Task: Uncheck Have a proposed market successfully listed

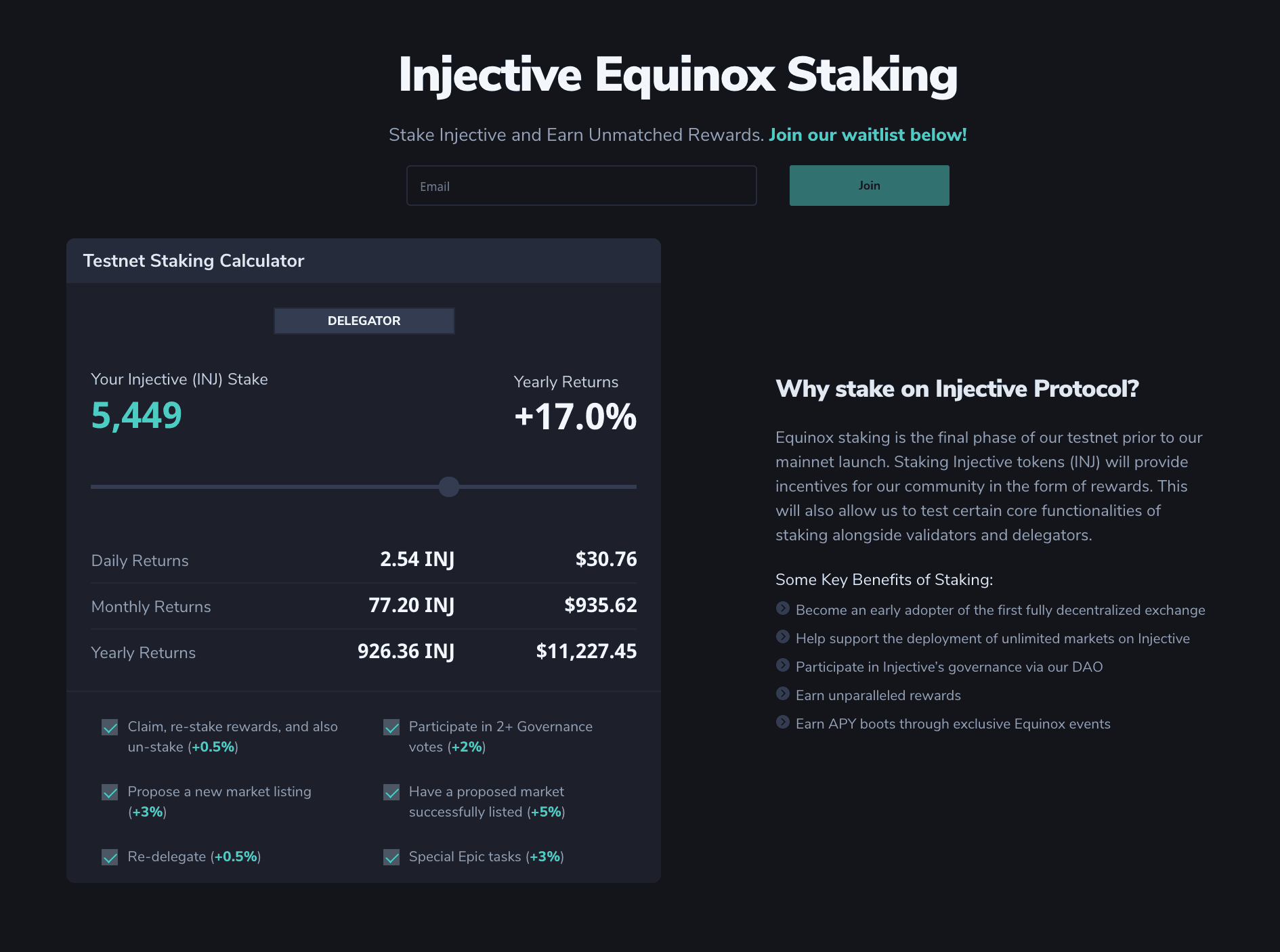Action: coord(391,792)
